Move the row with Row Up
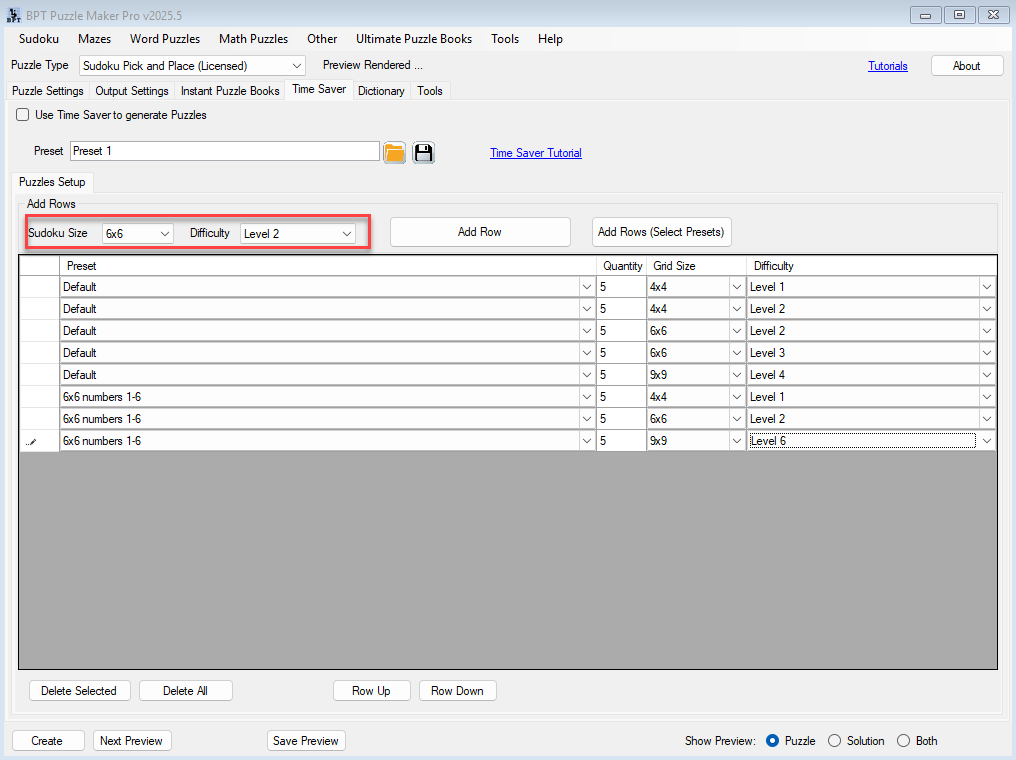 (371, 691)
